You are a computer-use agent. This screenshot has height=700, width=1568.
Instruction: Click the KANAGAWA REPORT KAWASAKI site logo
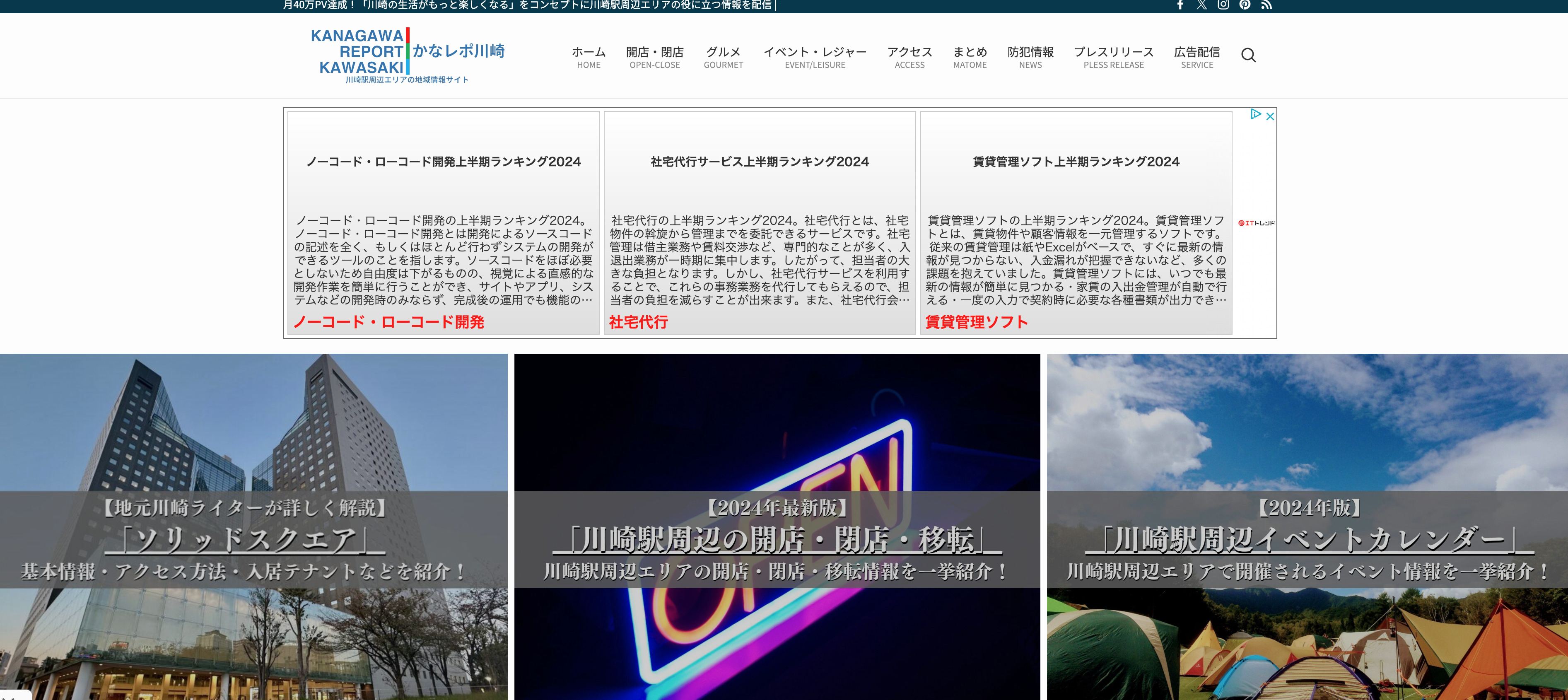click(x=408, y=56)
